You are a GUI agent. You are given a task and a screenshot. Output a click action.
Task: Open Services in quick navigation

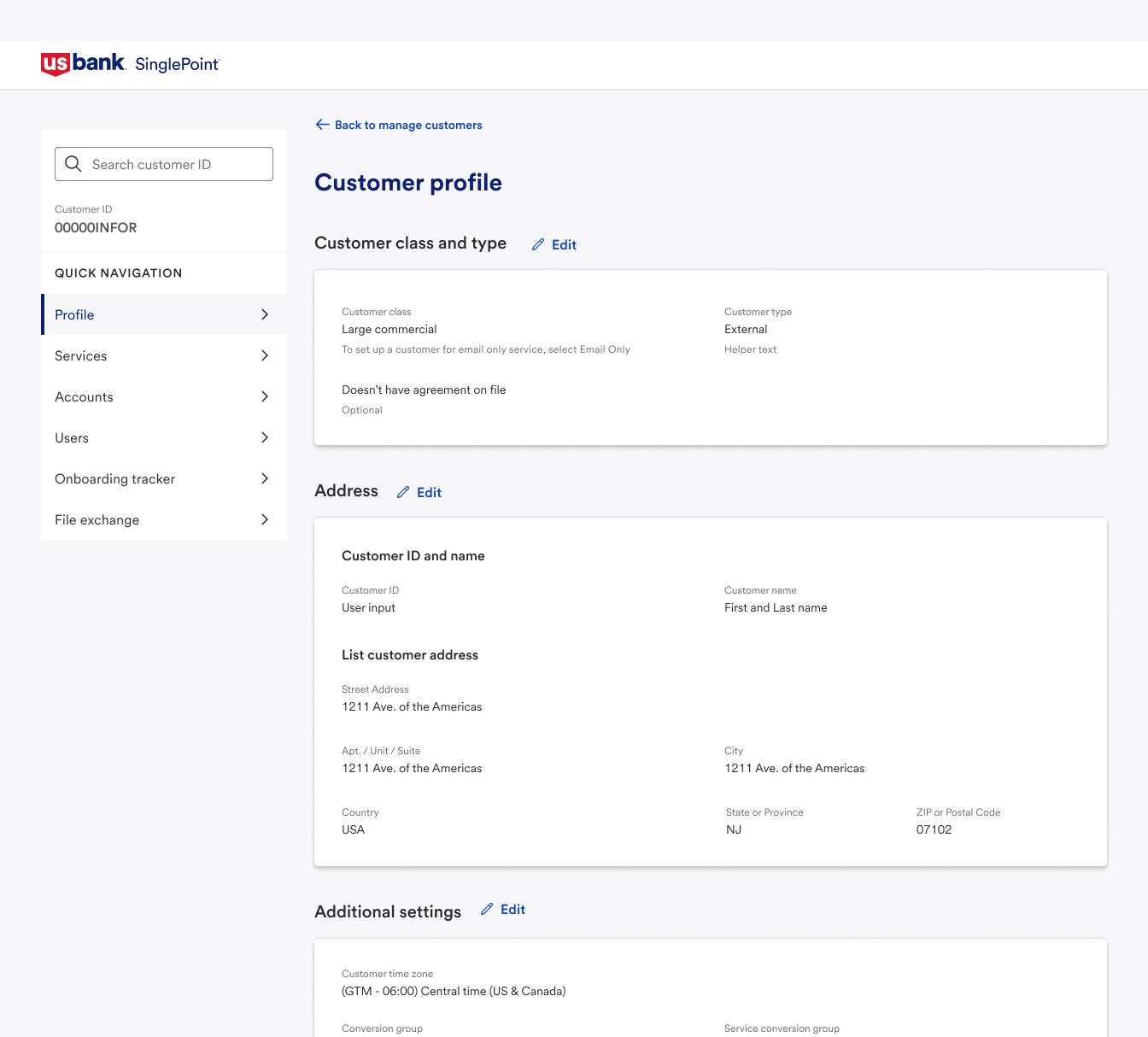(x=164, y=355)
